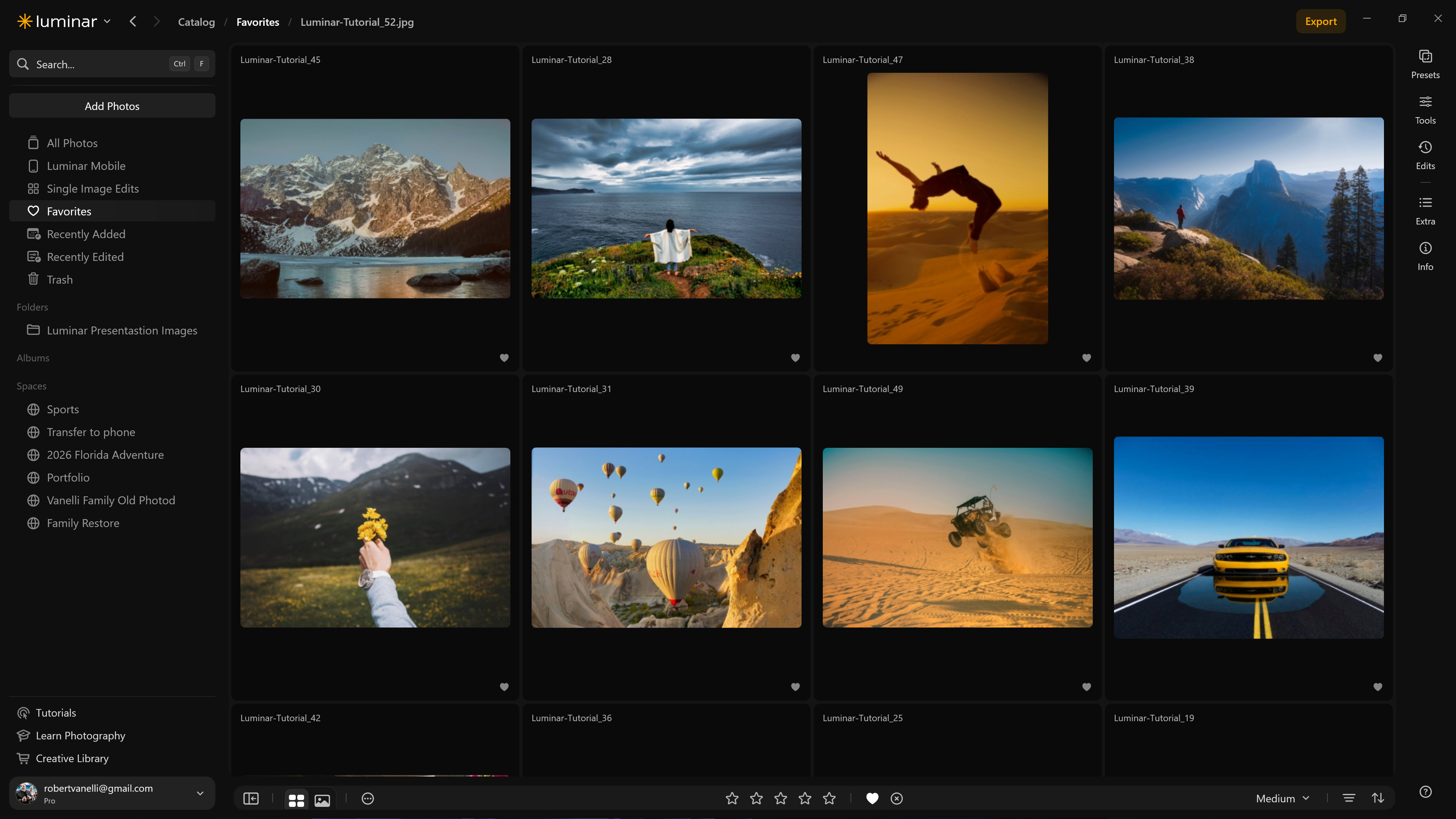Toggle heart on Luminar-Tutorial_30

(x=504, y=687)
